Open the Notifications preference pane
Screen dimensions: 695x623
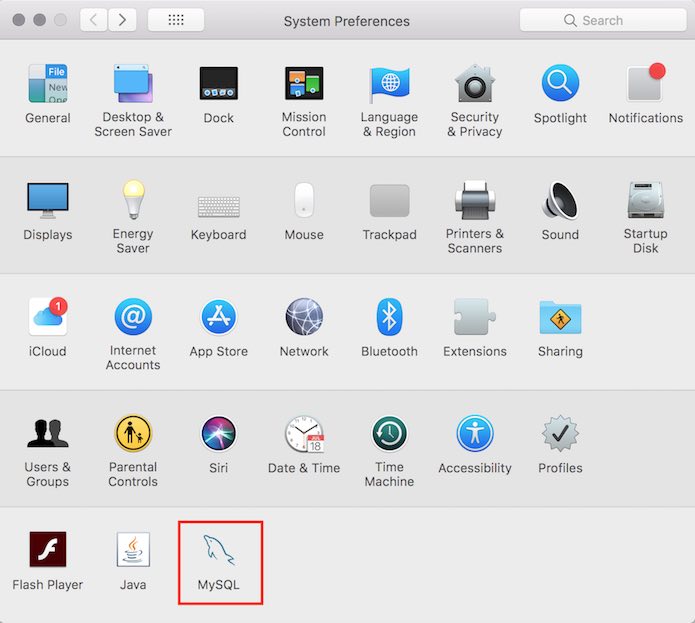645,85
